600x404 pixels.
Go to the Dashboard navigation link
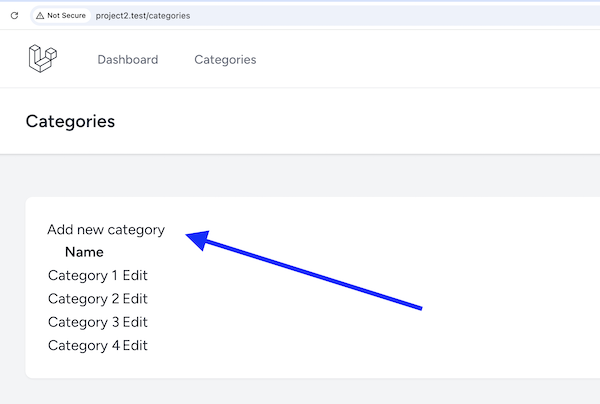128,60
